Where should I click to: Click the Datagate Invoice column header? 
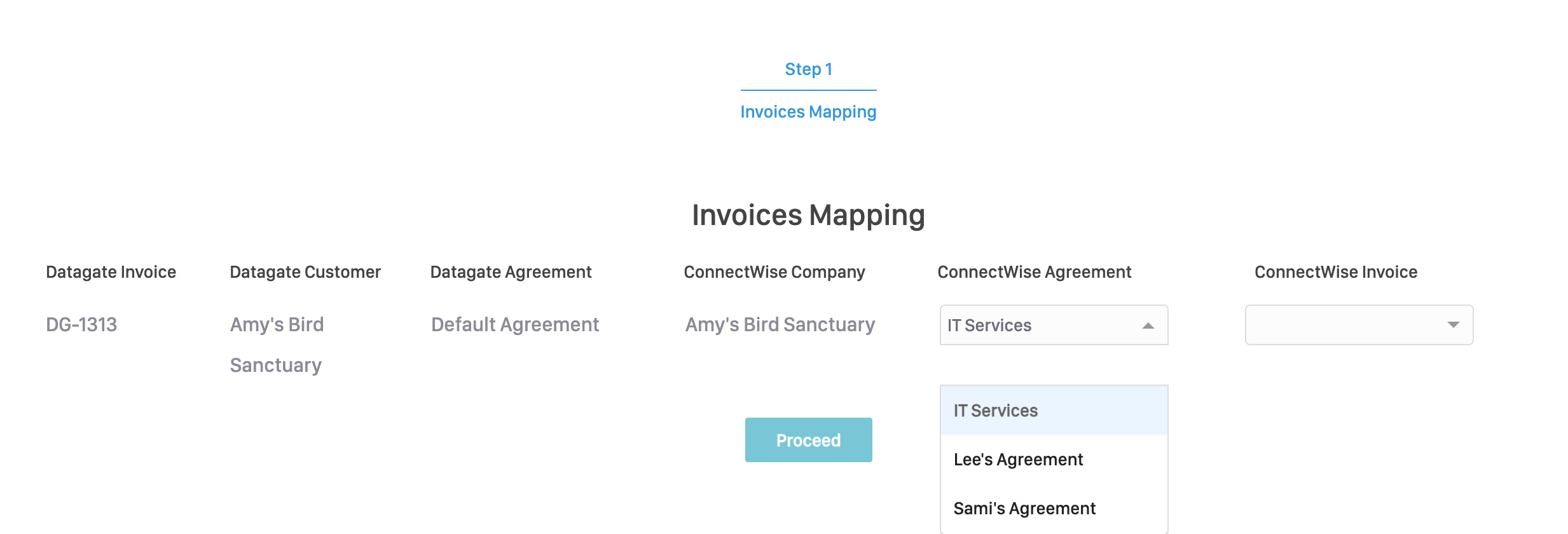pos(111,272)
